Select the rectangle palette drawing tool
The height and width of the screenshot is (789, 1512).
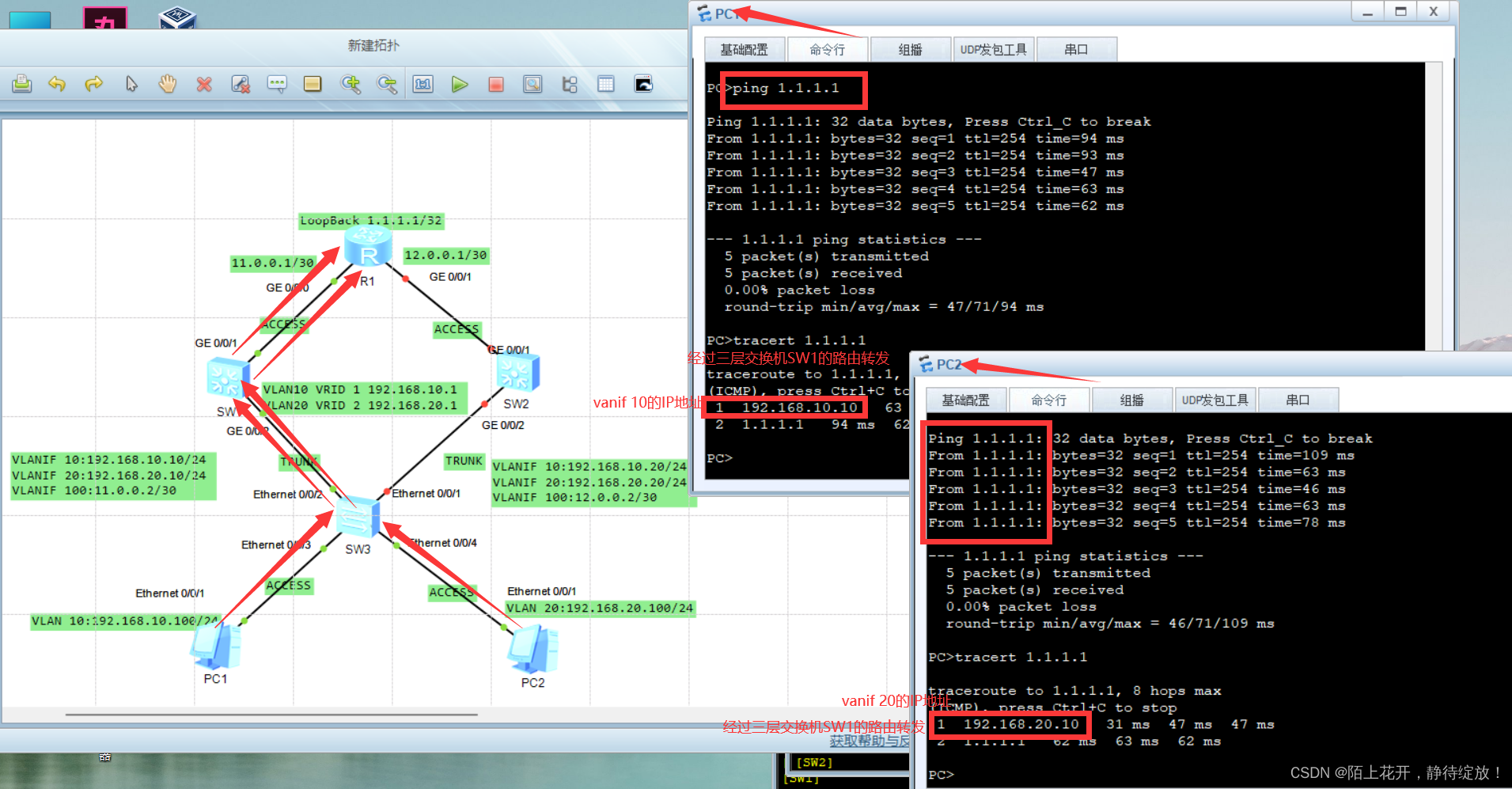pos(313,84)
